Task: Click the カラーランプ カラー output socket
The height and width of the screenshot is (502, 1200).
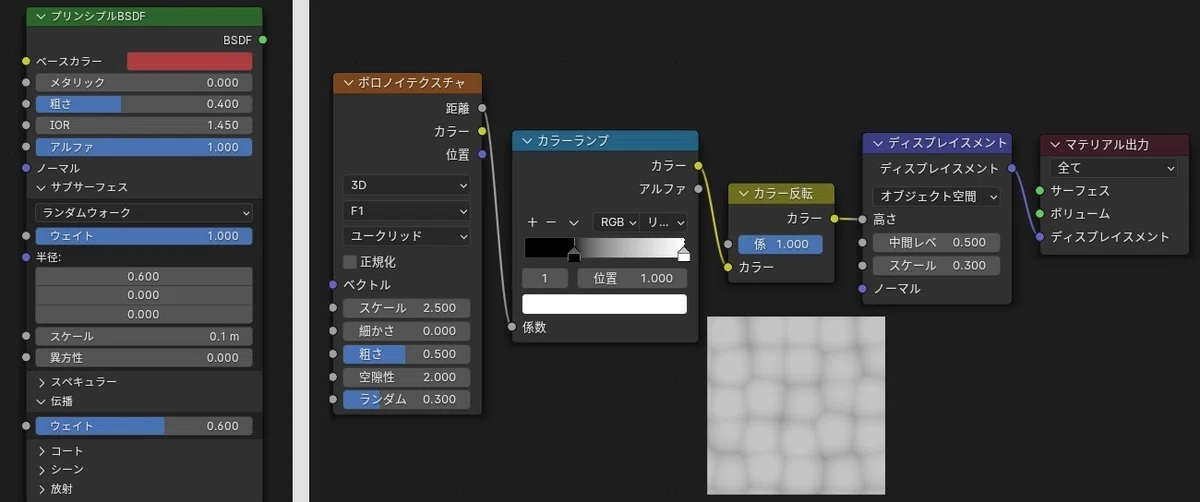Action: click(x=698, y=165)
